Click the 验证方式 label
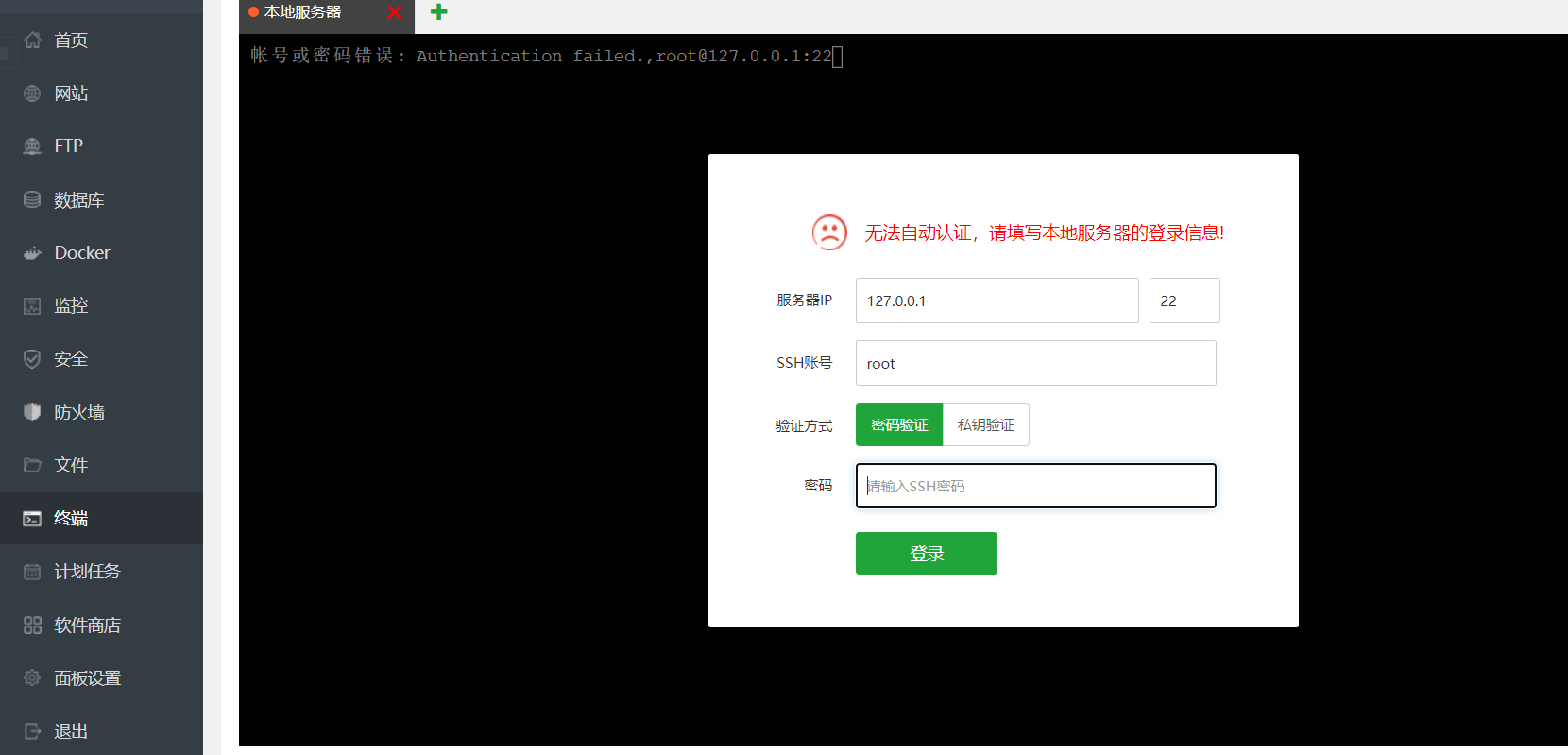The image size is (1568, 755). (x=804, y=426)
